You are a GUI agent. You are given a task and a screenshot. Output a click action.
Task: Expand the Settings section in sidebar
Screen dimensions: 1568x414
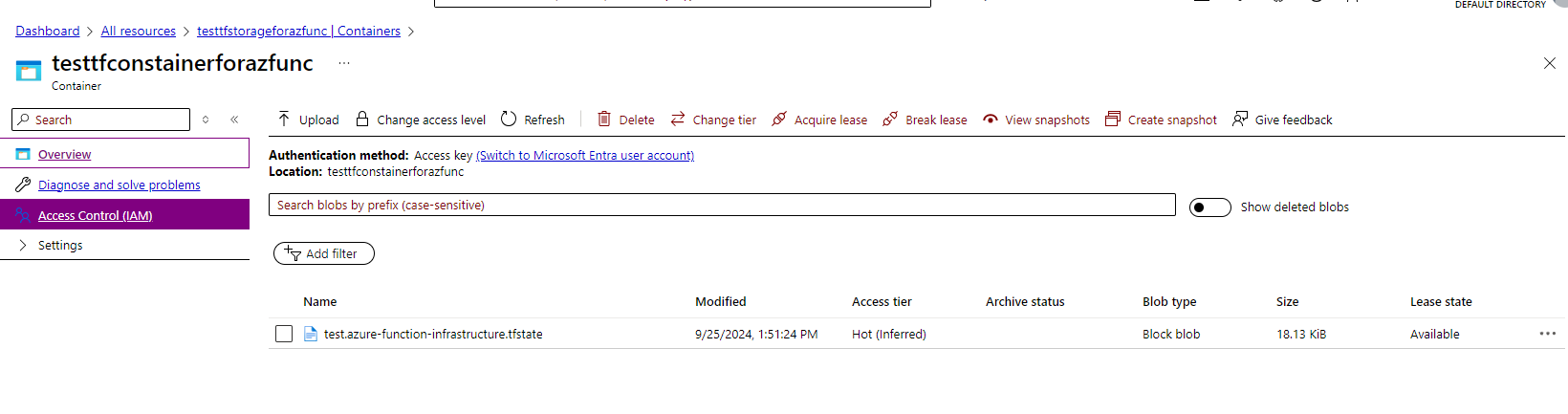coord(23,246)
